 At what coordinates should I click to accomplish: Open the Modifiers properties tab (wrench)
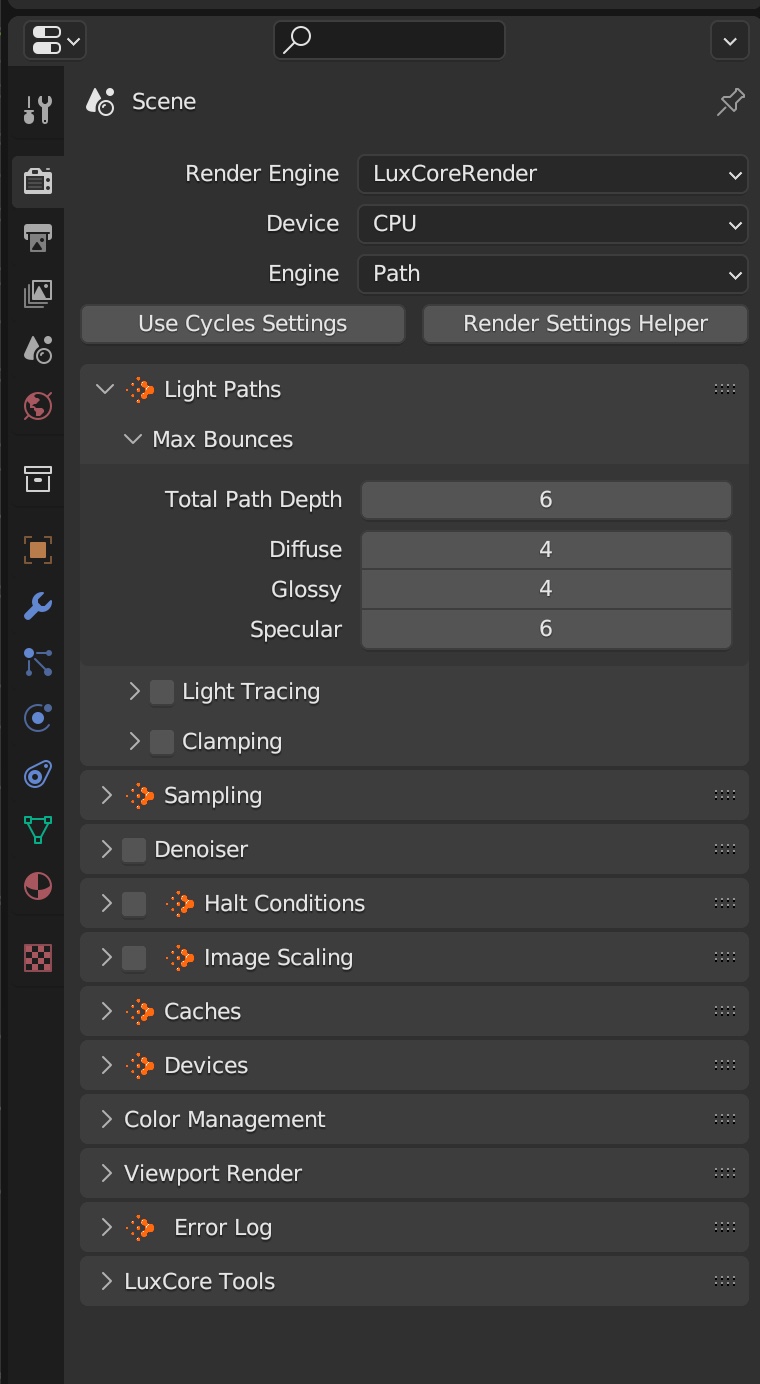[x=38, y=605]
